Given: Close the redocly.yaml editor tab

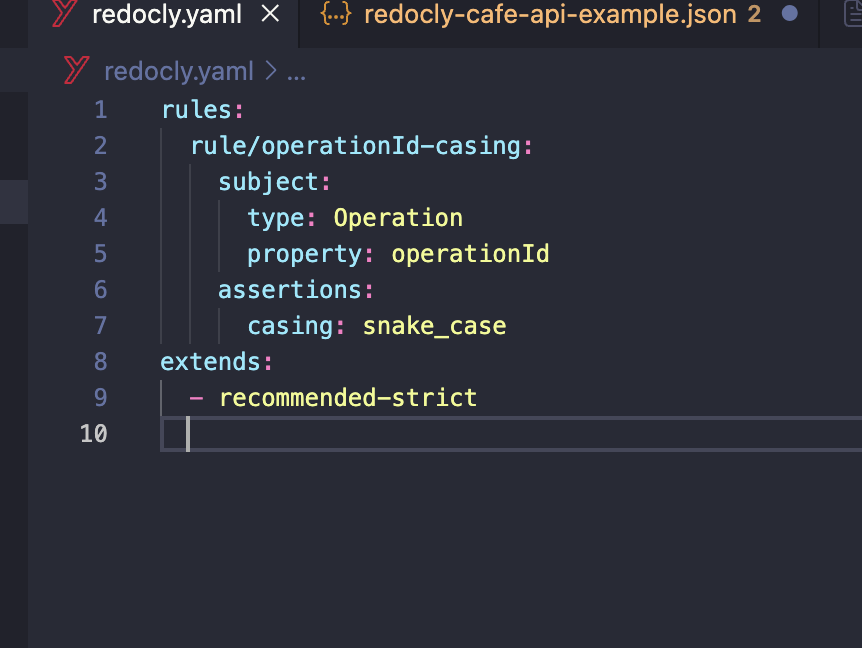Looking at the screenshot, I should click(270, 15).
